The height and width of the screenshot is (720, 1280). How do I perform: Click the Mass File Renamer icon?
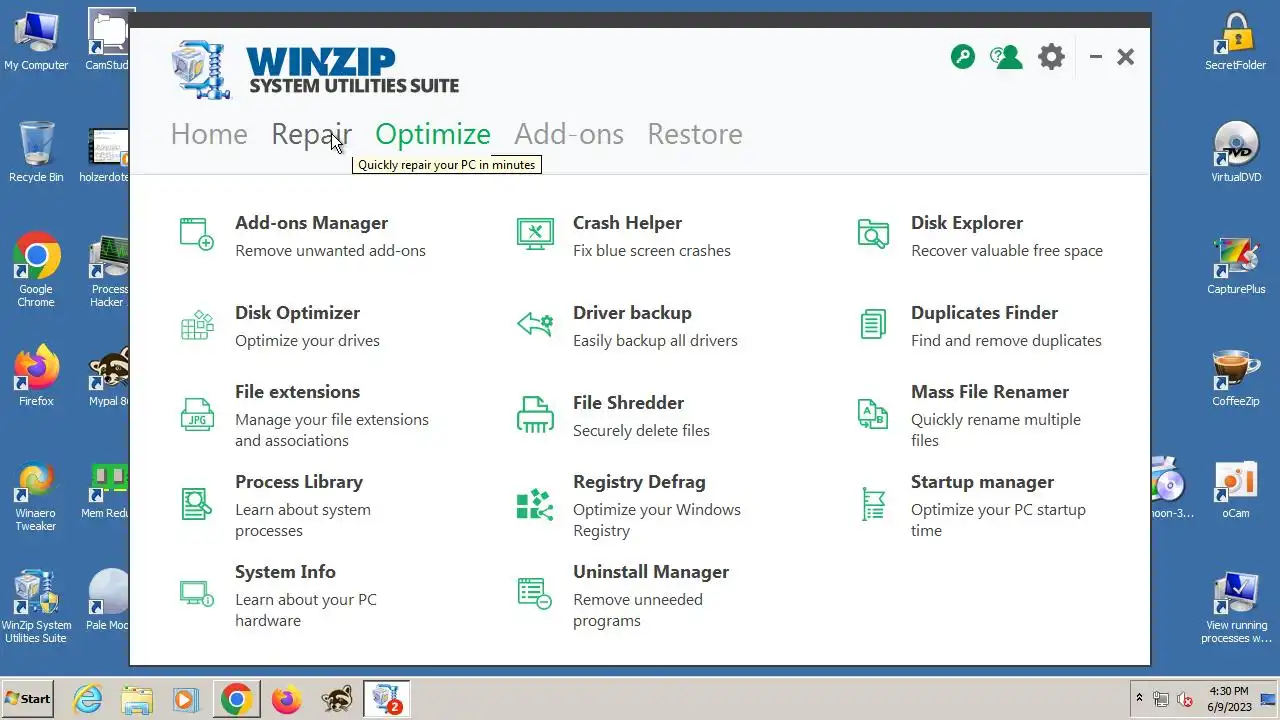pos(873,414)
